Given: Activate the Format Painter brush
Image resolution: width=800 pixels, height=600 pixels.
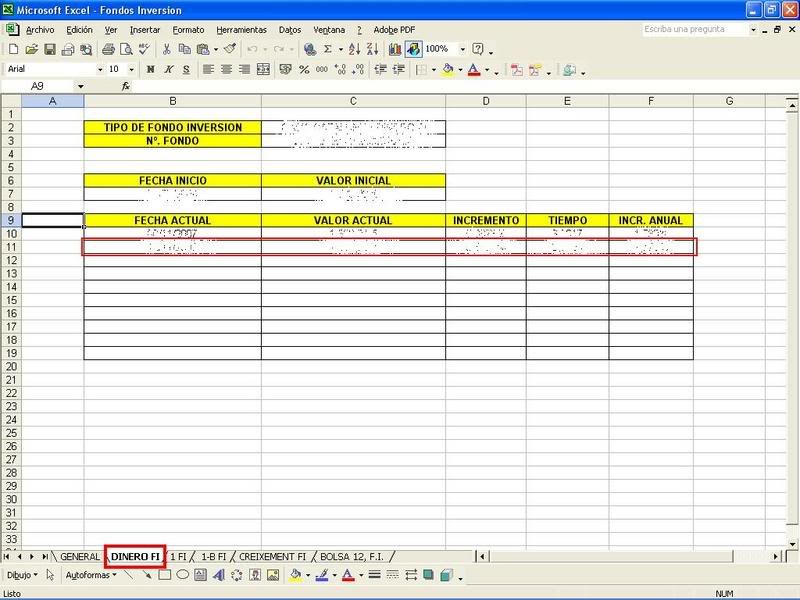Looking at the screenshot, I should pos(230,49).
